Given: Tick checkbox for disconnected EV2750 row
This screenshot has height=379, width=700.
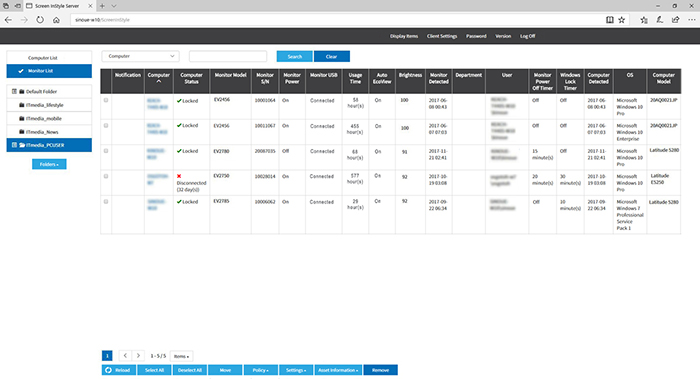Looking at the screenshot, I should click(106, 176).
